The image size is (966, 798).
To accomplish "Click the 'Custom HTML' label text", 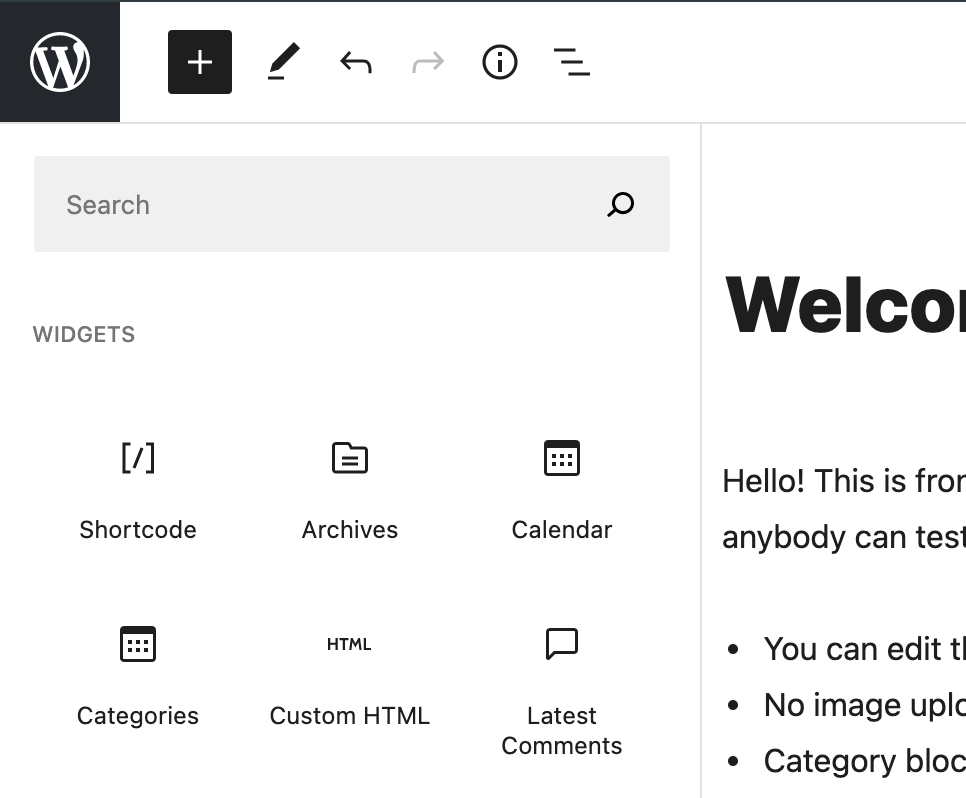I will click(350, 716).
